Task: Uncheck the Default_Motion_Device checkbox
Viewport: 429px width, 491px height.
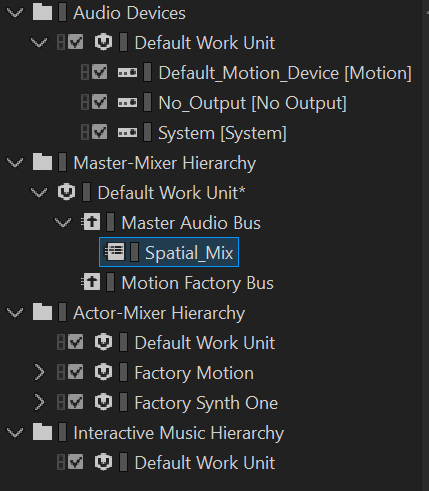Action: [100, 72]
